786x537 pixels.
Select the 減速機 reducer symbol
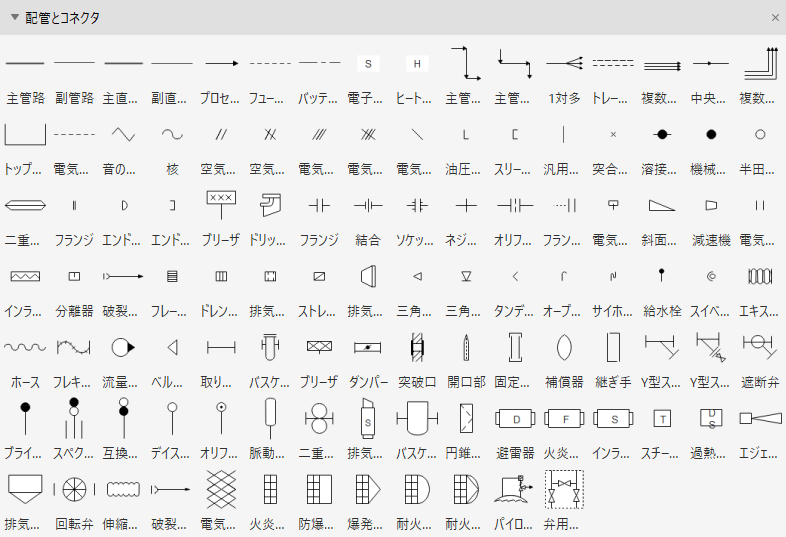coord(711,206)
